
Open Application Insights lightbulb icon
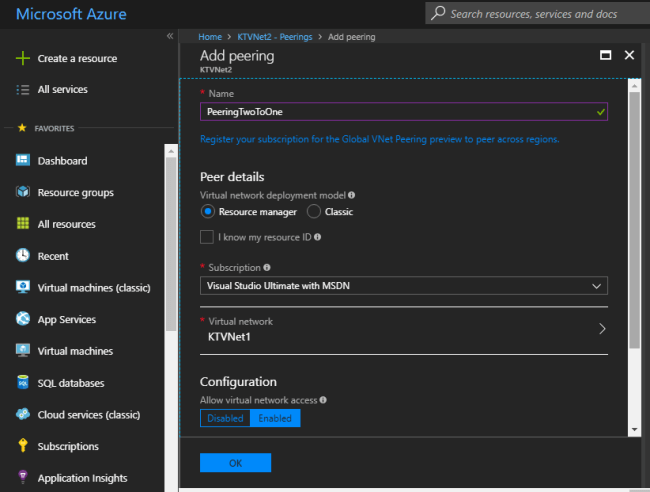click(x=22, y=478)
